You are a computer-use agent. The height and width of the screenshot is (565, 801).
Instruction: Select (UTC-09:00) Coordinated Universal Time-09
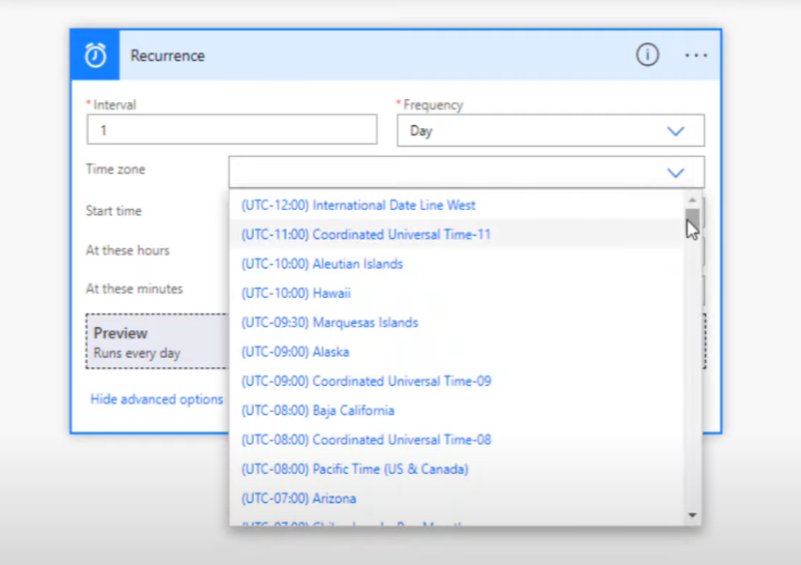(x=456, y=381)
